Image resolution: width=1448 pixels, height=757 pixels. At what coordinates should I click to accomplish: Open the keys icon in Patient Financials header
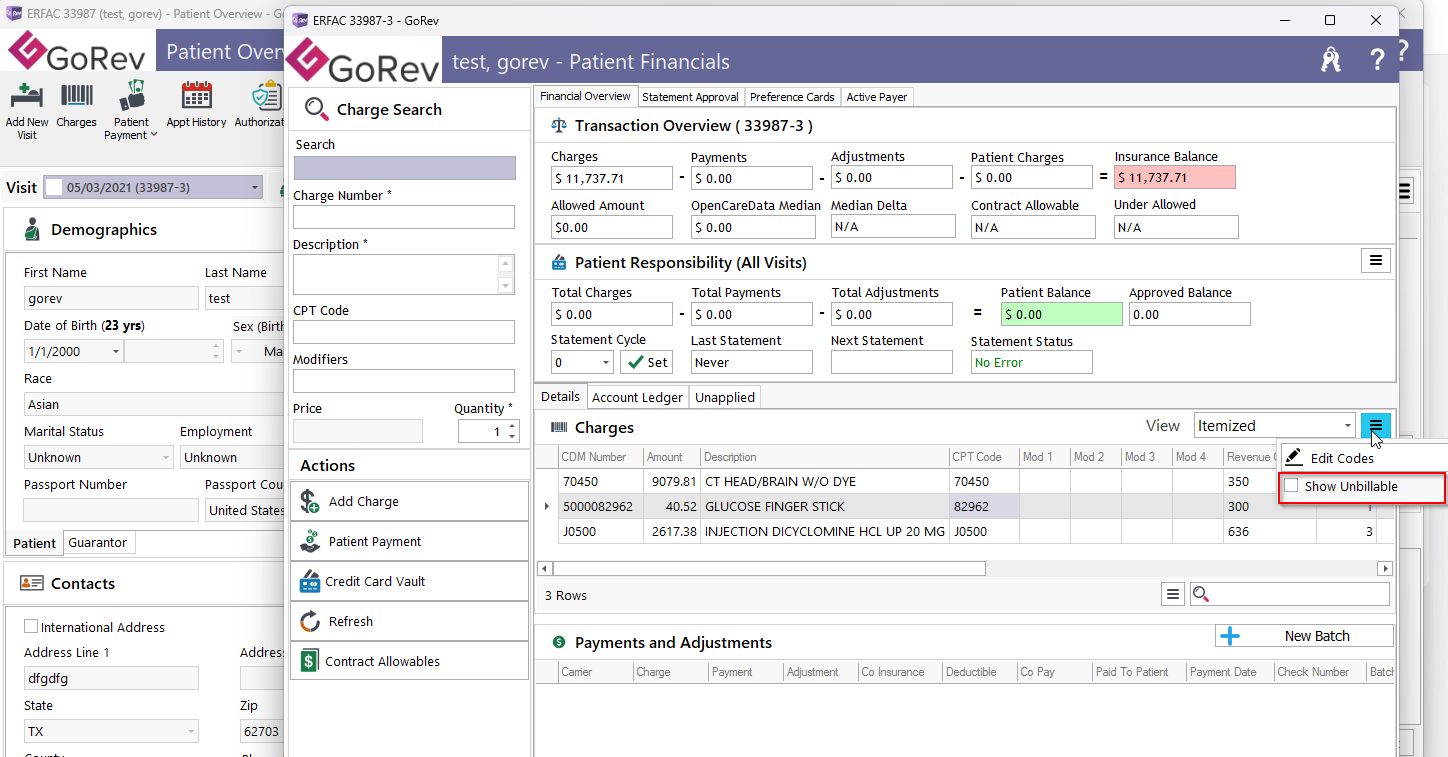click(x=1330, y=60)
